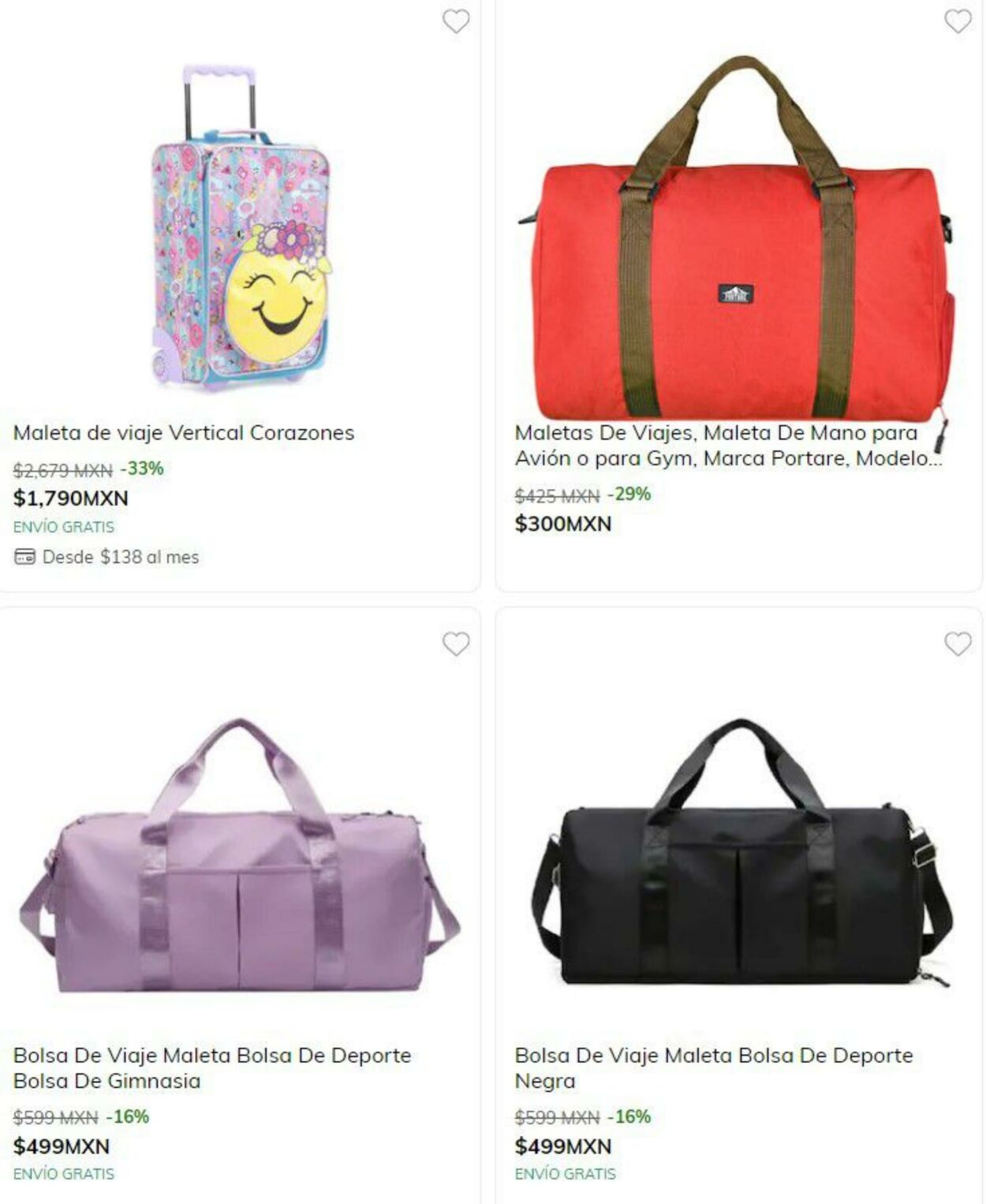Click the -29% discount label
This screenshot has width=986, height=1204.
pyautogui.click(x=629, y=494)
